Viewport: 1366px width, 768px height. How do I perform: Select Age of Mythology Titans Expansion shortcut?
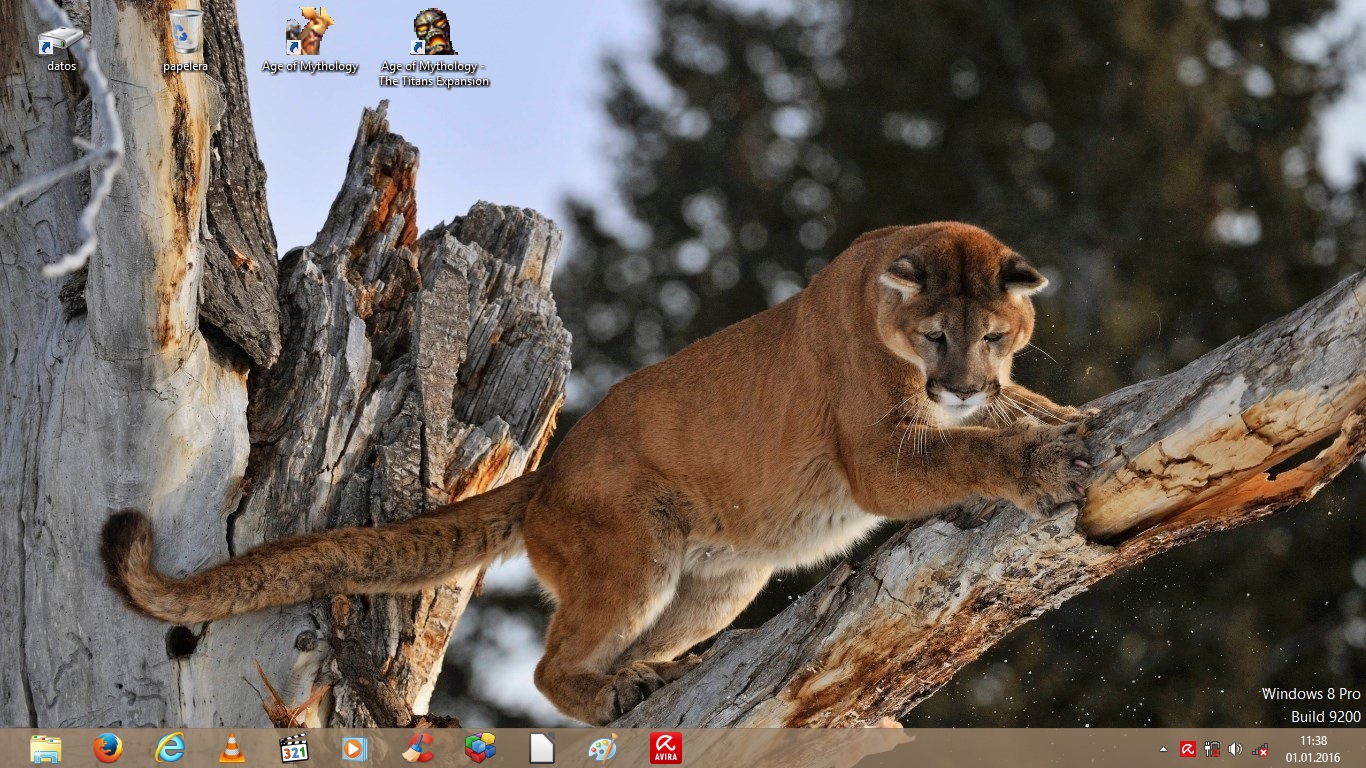coord(434,45)
